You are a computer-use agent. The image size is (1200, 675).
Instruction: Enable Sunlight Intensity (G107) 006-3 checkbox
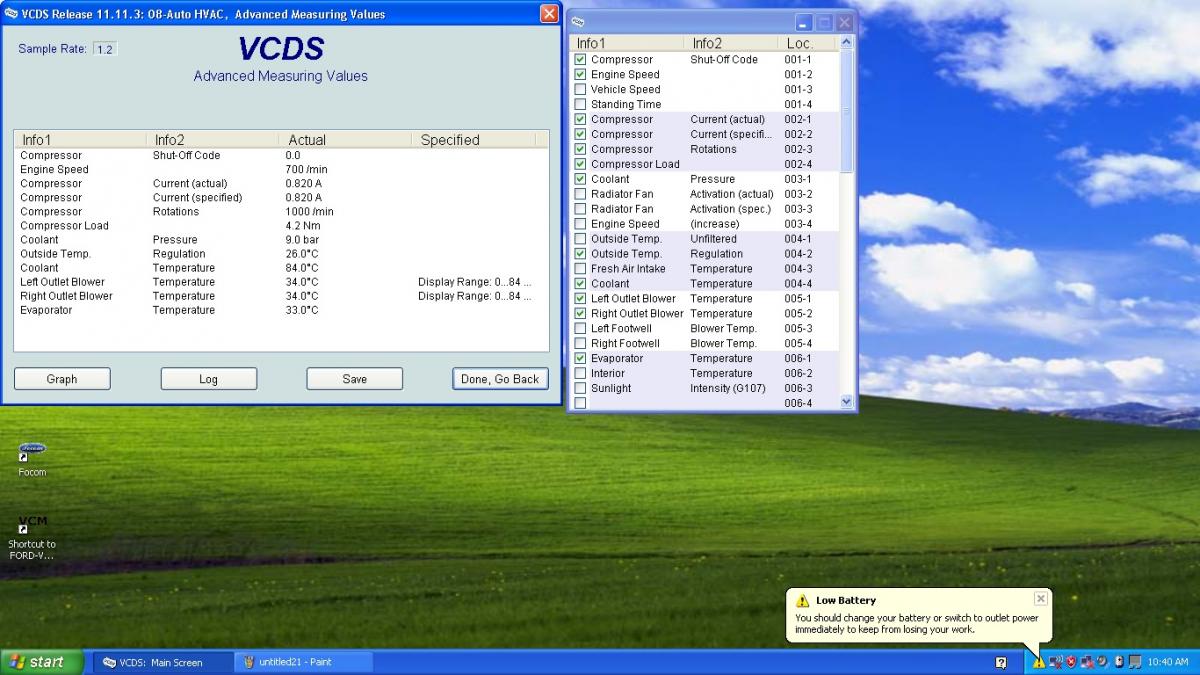(x=580, y=389)
